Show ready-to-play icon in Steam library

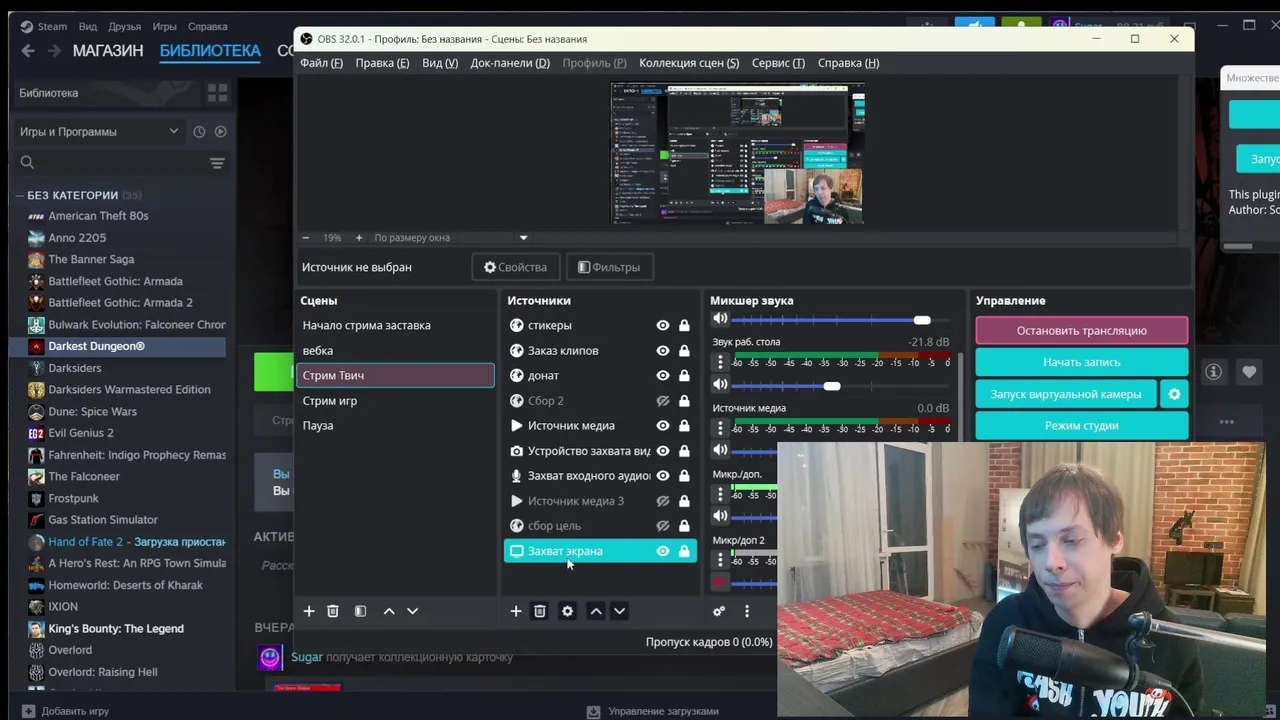(x=220, y=132)
